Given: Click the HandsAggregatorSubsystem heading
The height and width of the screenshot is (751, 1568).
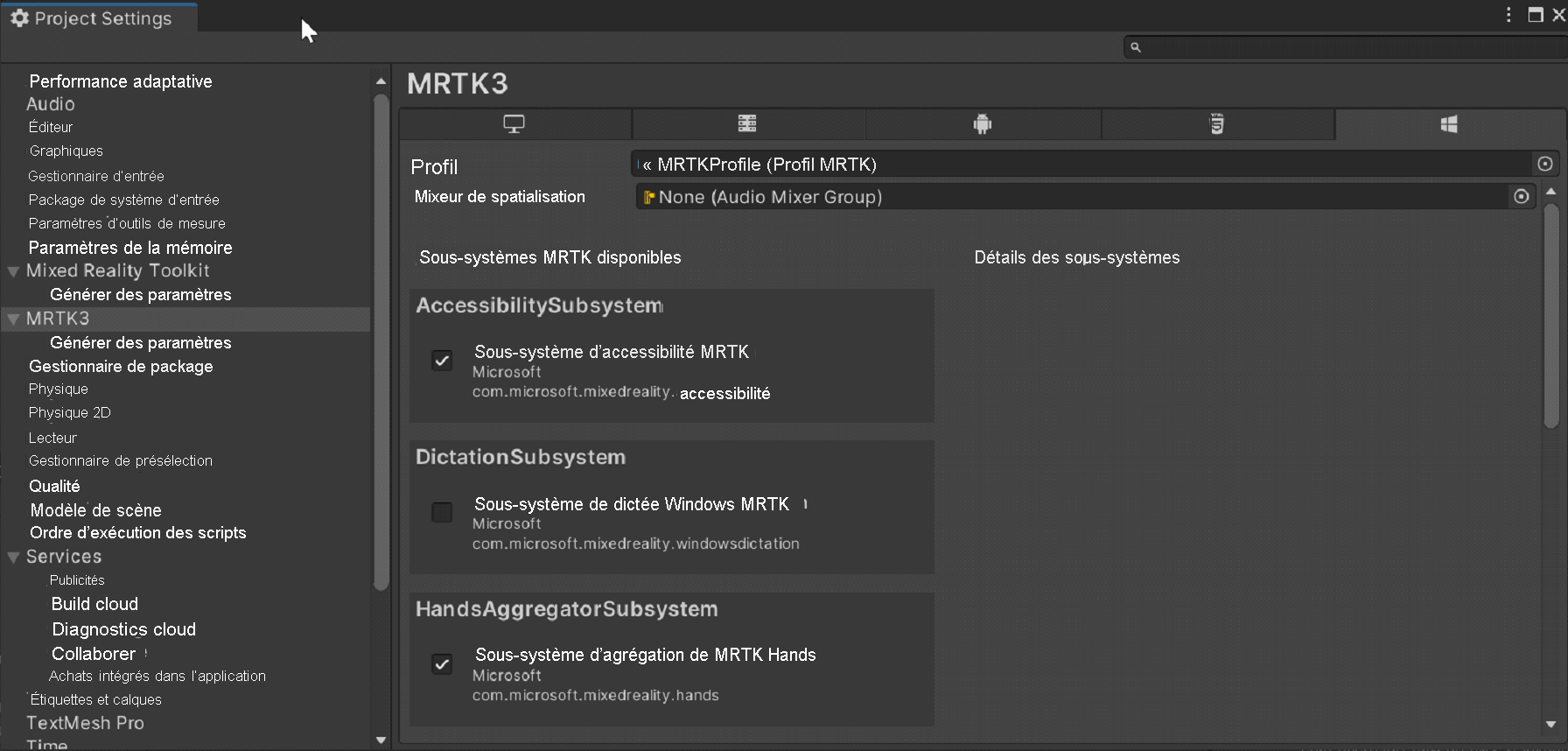Looking at the screenshot, I should click(x=567, y=609).
